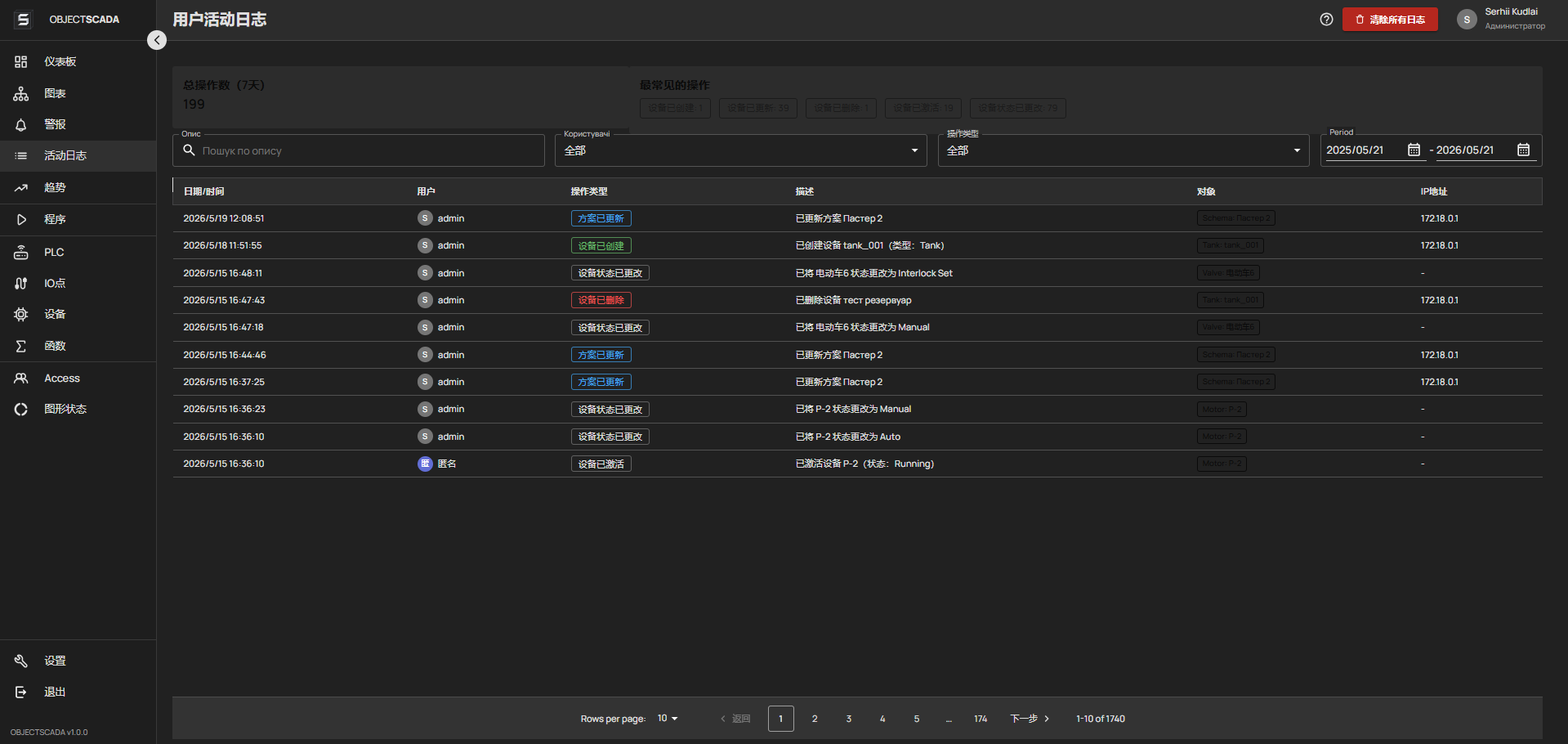The width and height of the screenshot is (1568, 744).
Task: Expand the Користувачі users dropdown
Action: (x=740, y=150)
